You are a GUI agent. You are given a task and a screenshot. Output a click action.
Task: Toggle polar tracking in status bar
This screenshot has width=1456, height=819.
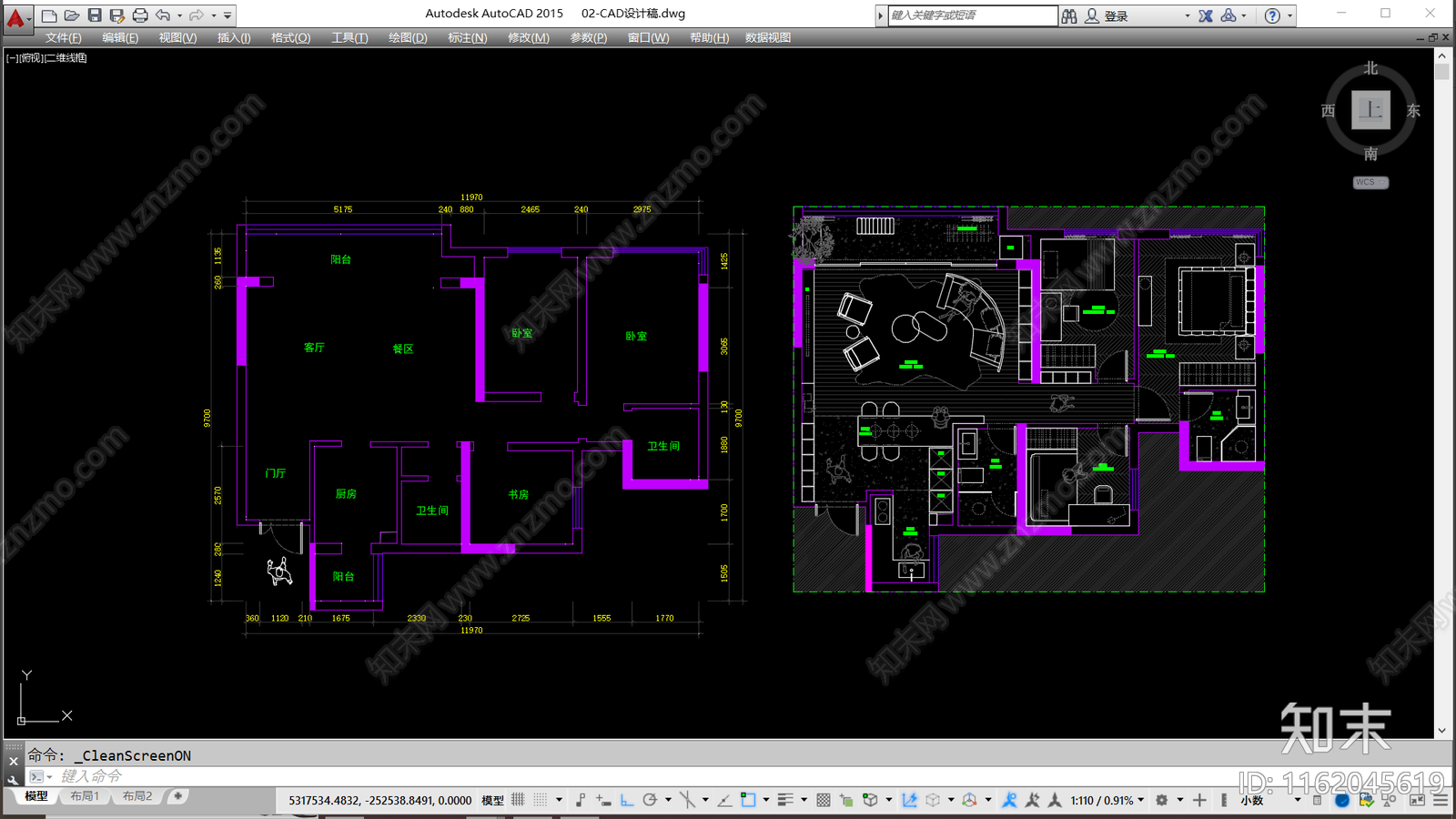coord(650,800)
